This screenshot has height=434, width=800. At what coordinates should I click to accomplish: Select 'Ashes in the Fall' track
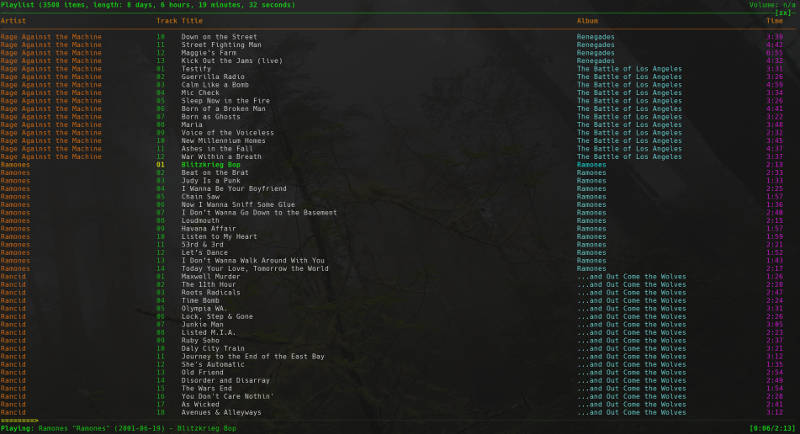tap(217, 148)
